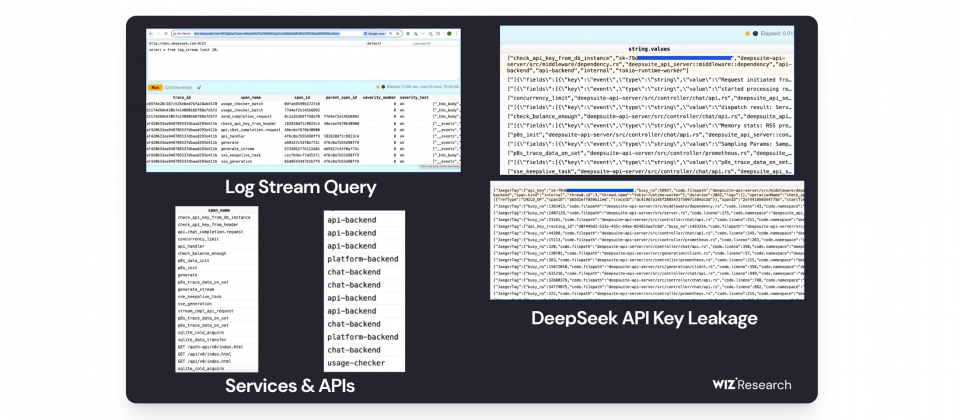Viewport: 960px width, 420px height.
Task: Click 'sse_keepalive_task' row in string.values panel
Action: point(650,173)
